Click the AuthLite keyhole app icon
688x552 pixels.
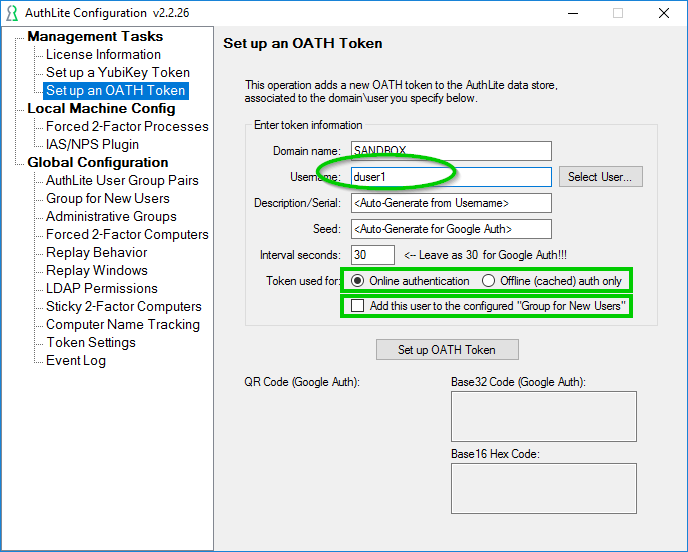click(12, 13)
